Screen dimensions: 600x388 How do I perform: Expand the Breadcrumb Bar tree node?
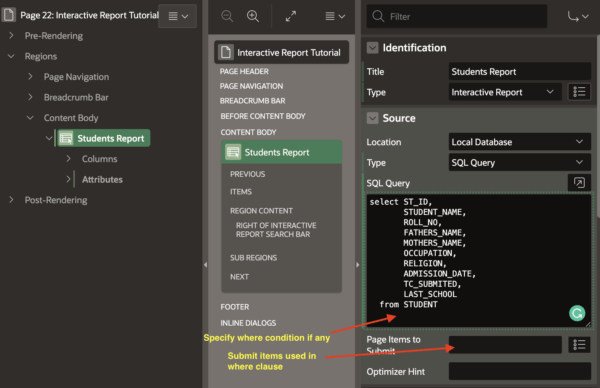(x=30, y=97)
